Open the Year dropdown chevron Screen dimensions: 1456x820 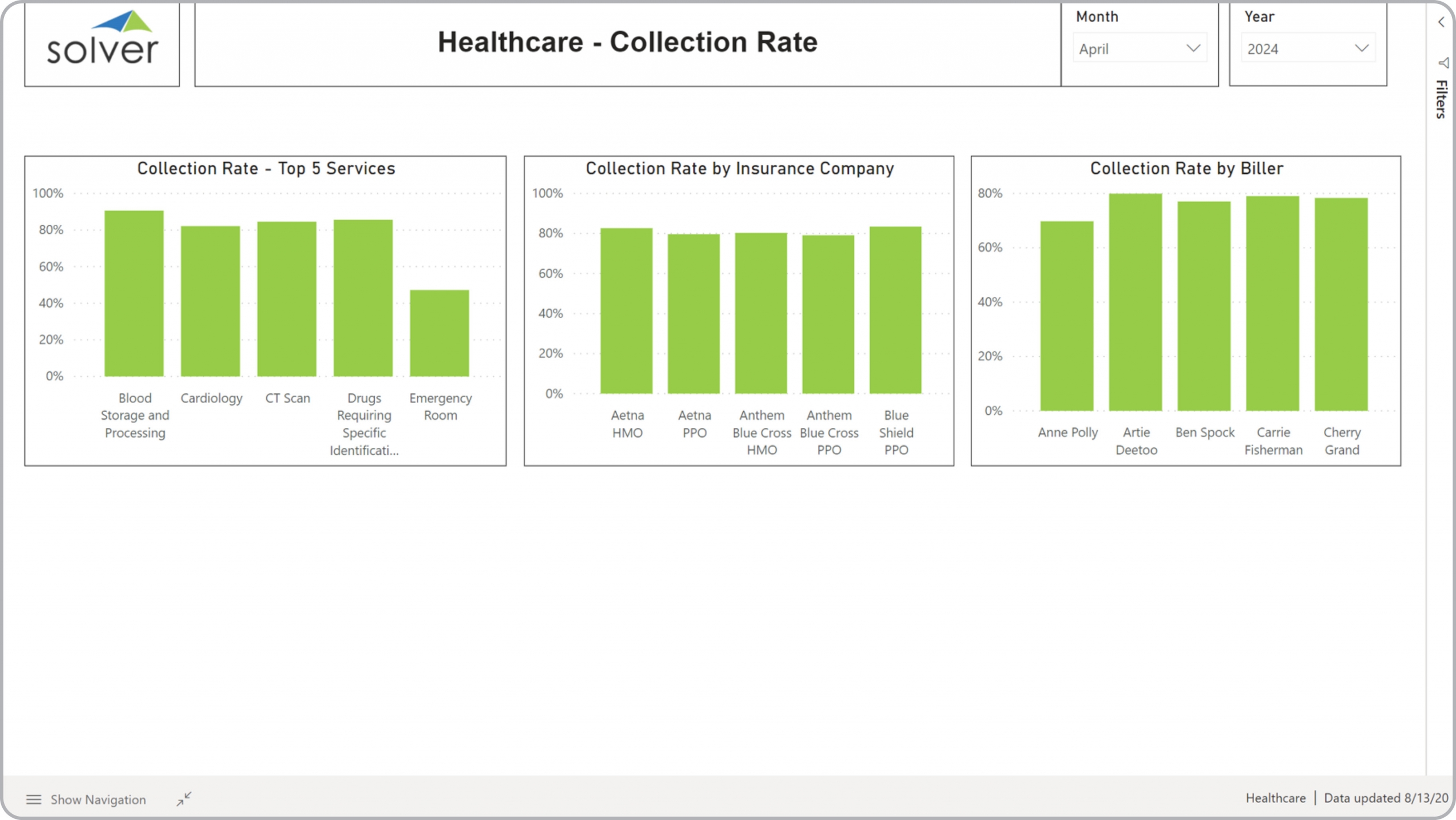point(1361,48)
